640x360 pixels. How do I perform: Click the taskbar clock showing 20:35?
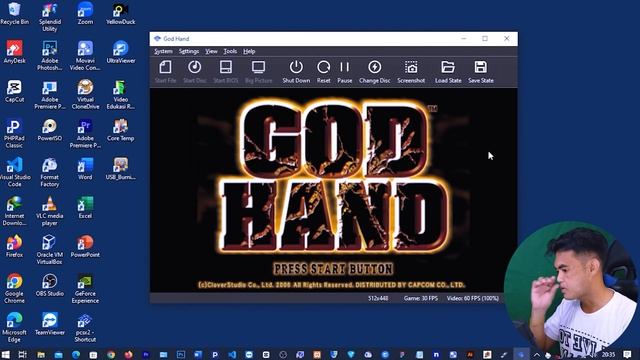click(x=608, y=354)
